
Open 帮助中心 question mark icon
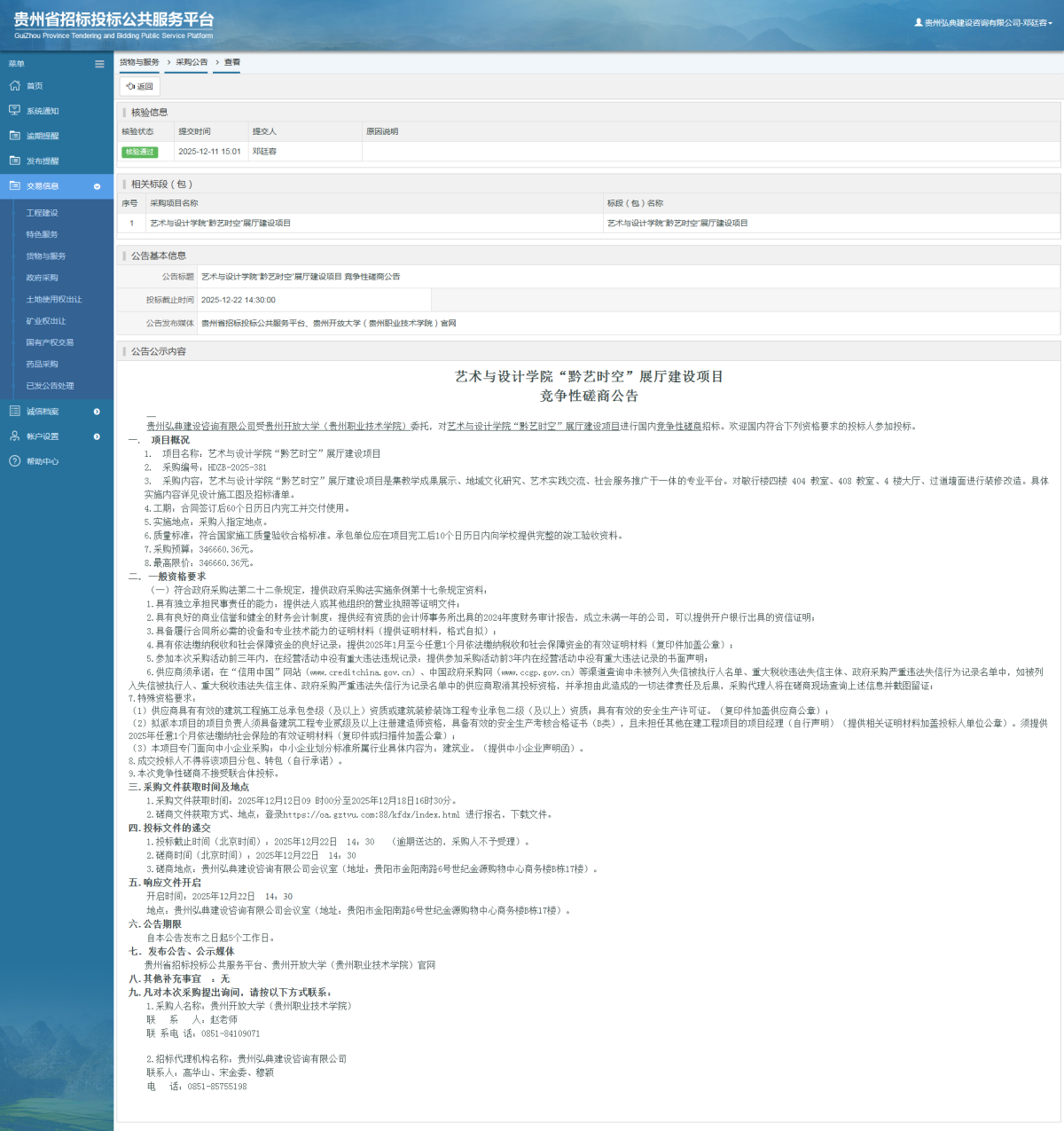pos(14,461)
